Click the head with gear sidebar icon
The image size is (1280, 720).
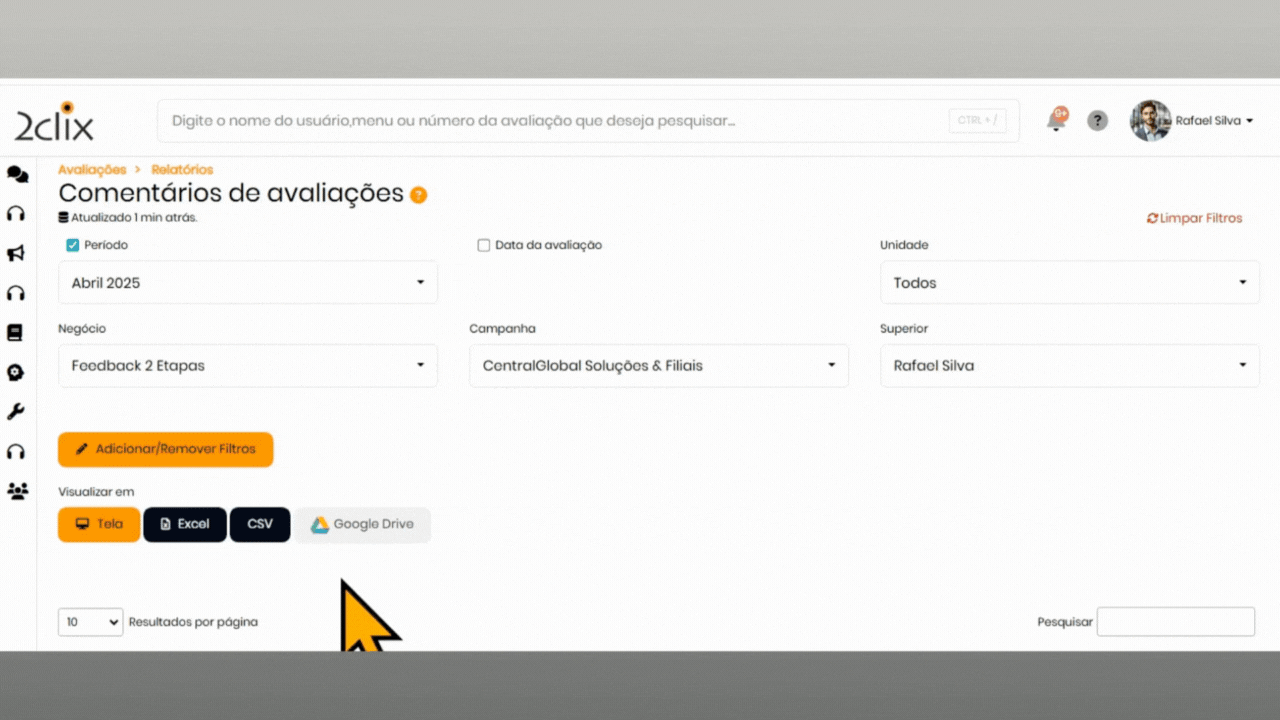coord(16,372)
